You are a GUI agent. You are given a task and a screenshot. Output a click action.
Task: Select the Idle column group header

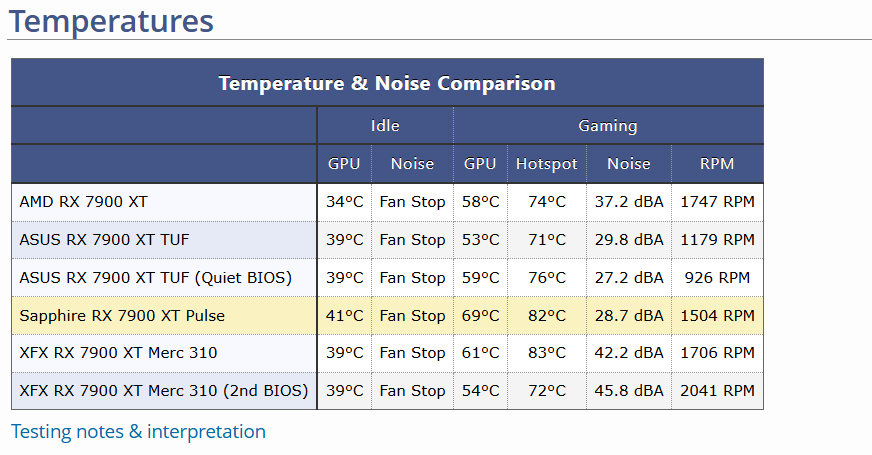tap(385, 126)
